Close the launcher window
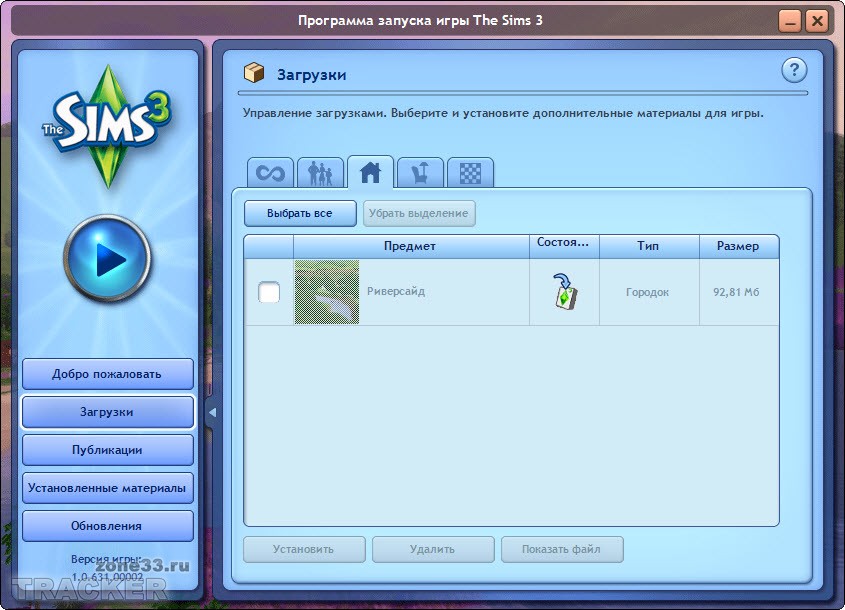The image size is (845, 610). tap(817, 22)
